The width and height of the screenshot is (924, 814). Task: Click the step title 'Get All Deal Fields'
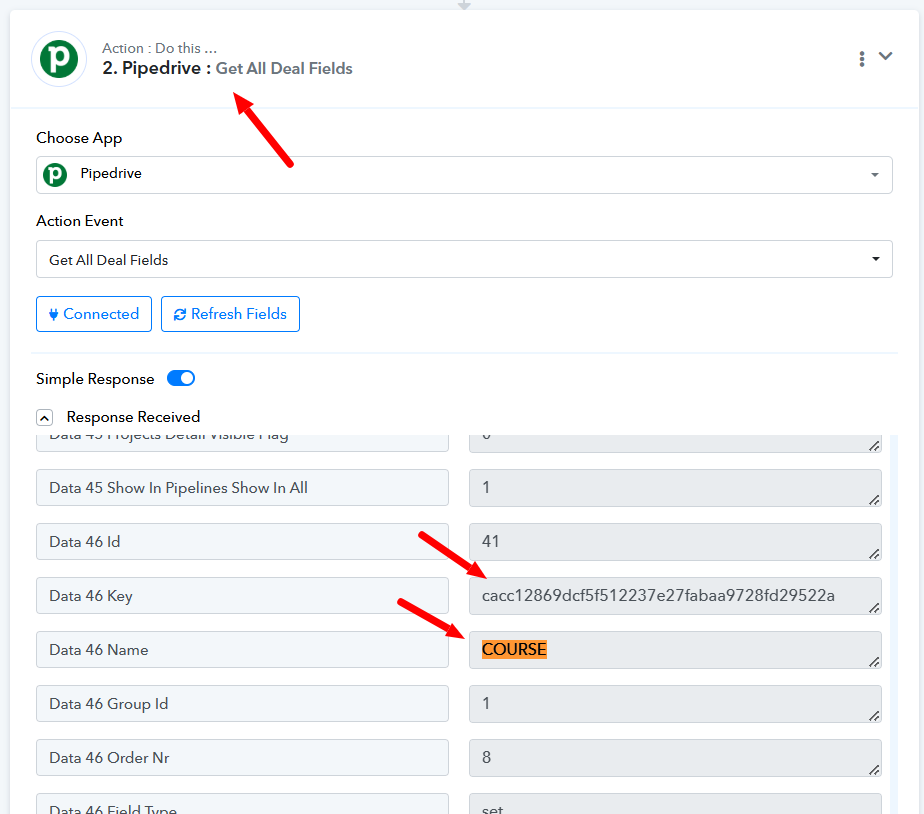(284, 68)
